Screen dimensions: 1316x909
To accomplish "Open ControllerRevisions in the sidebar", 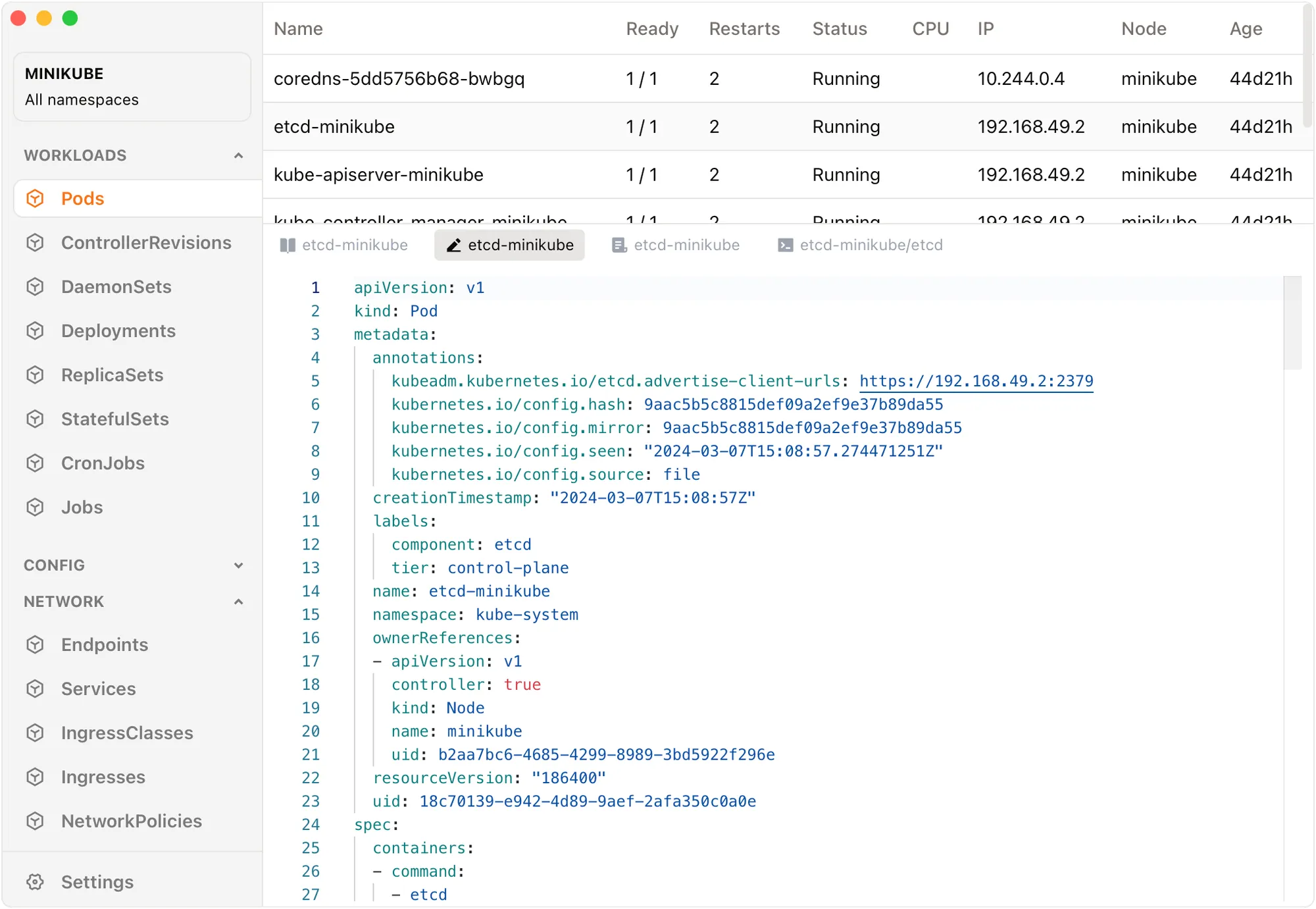I will tap(138, 242).
